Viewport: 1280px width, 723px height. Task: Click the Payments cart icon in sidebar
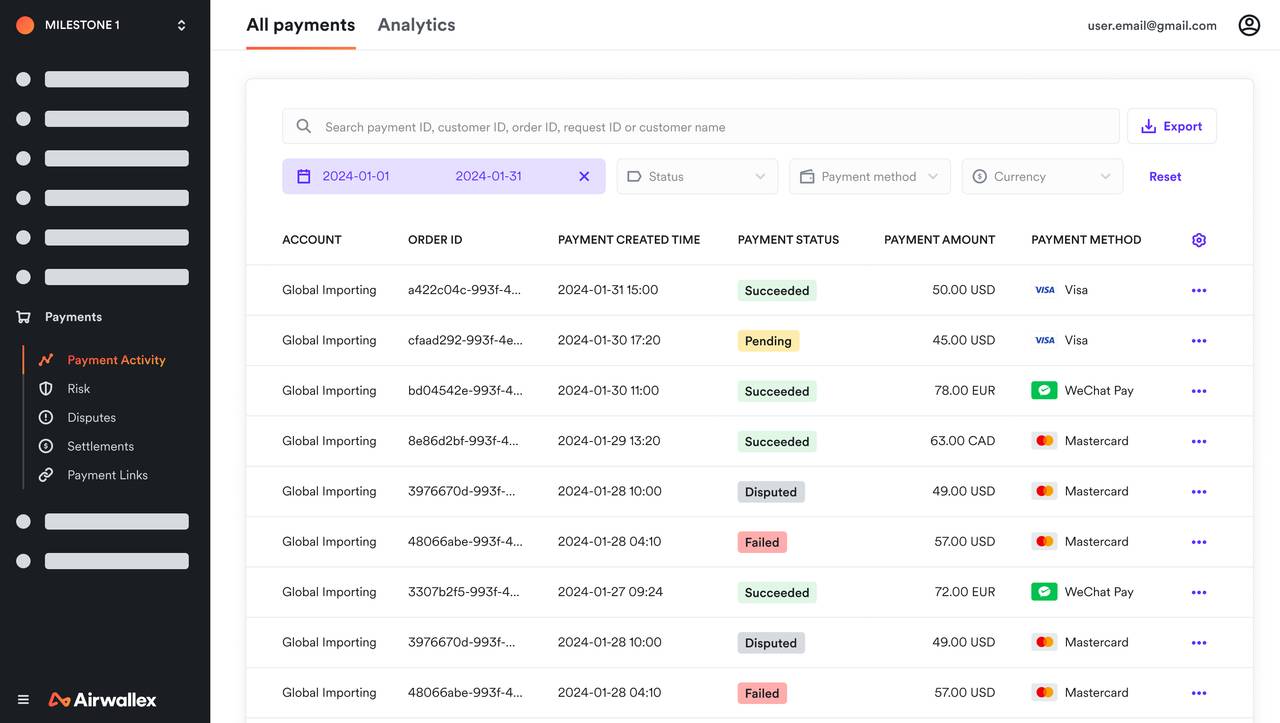point(23,317)
